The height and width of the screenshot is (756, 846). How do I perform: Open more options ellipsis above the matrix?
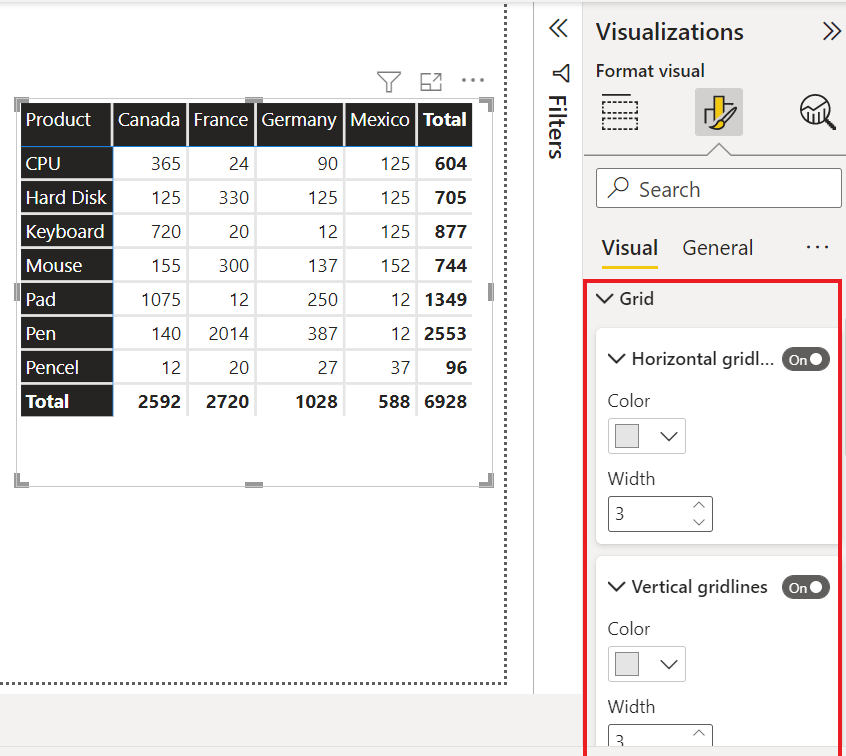tap(473, 80)
